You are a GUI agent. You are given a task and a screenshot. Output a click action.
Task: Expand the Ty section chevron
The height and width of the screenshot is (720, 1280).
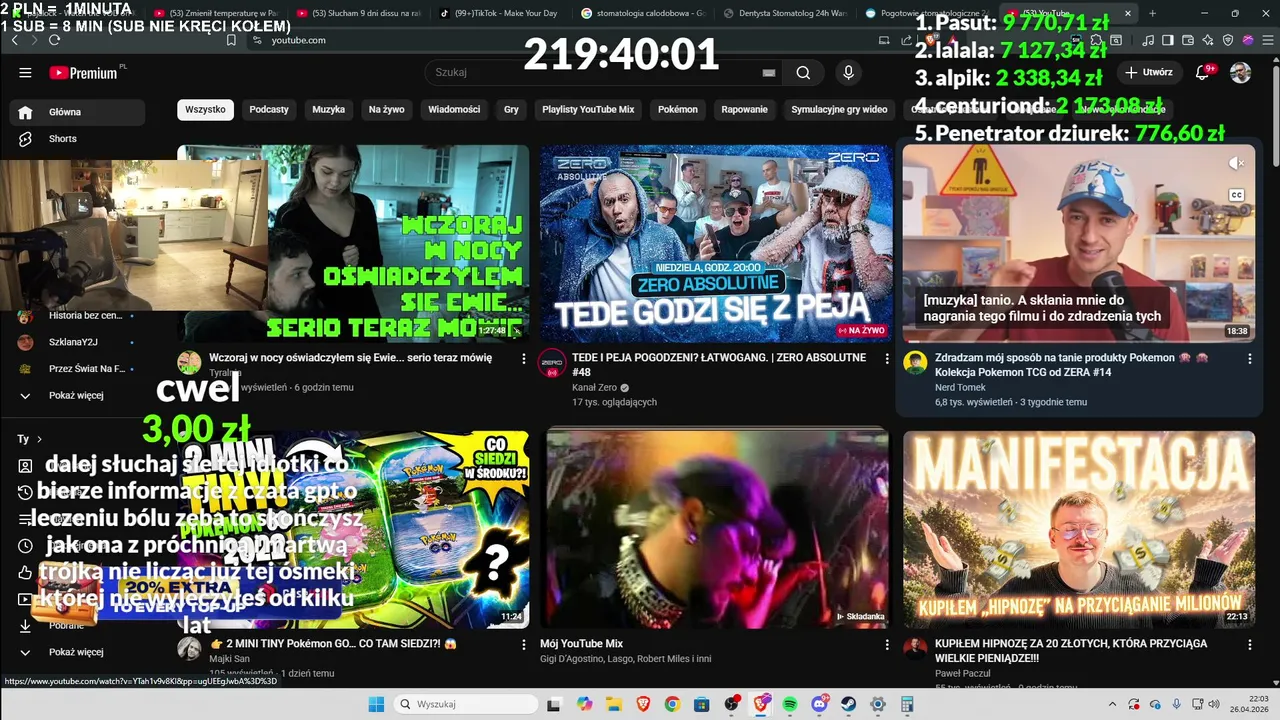pos(39,439)
